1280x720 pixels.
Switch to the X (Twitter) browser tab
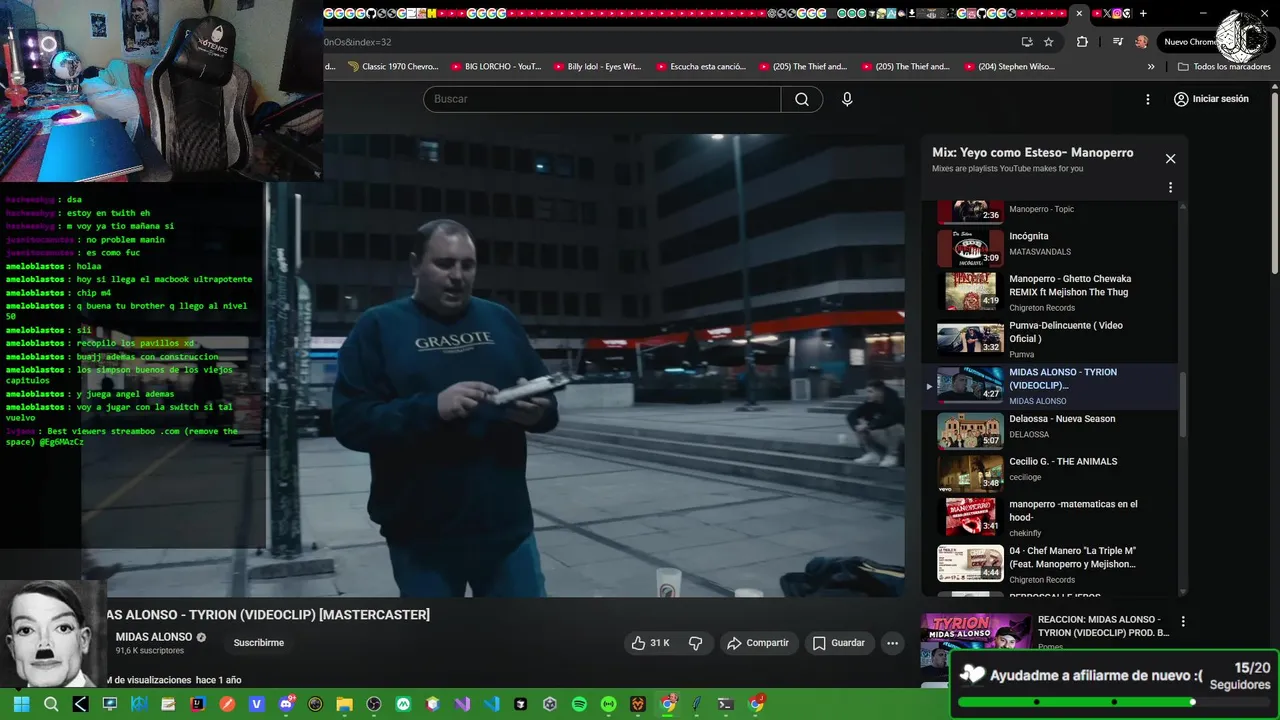point(1107,13)
